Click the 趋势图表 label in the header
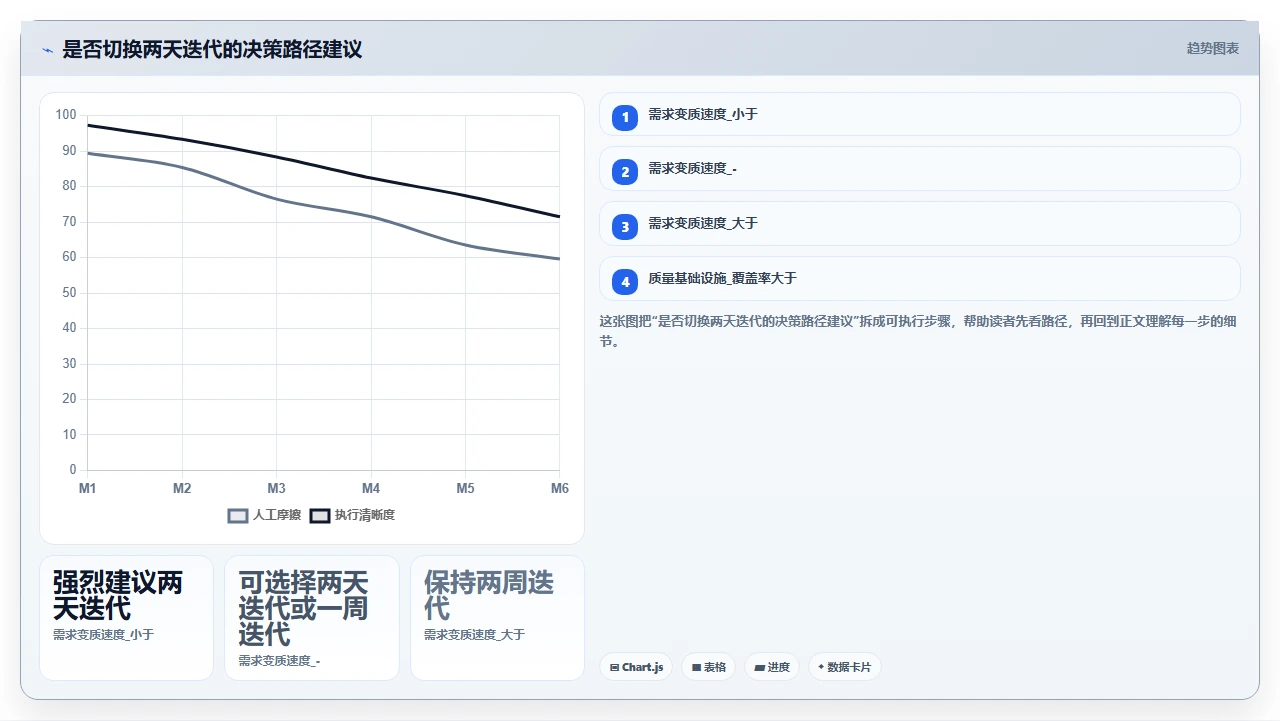Viewport: 1280px width, 721px height. tap(1213, 48)
